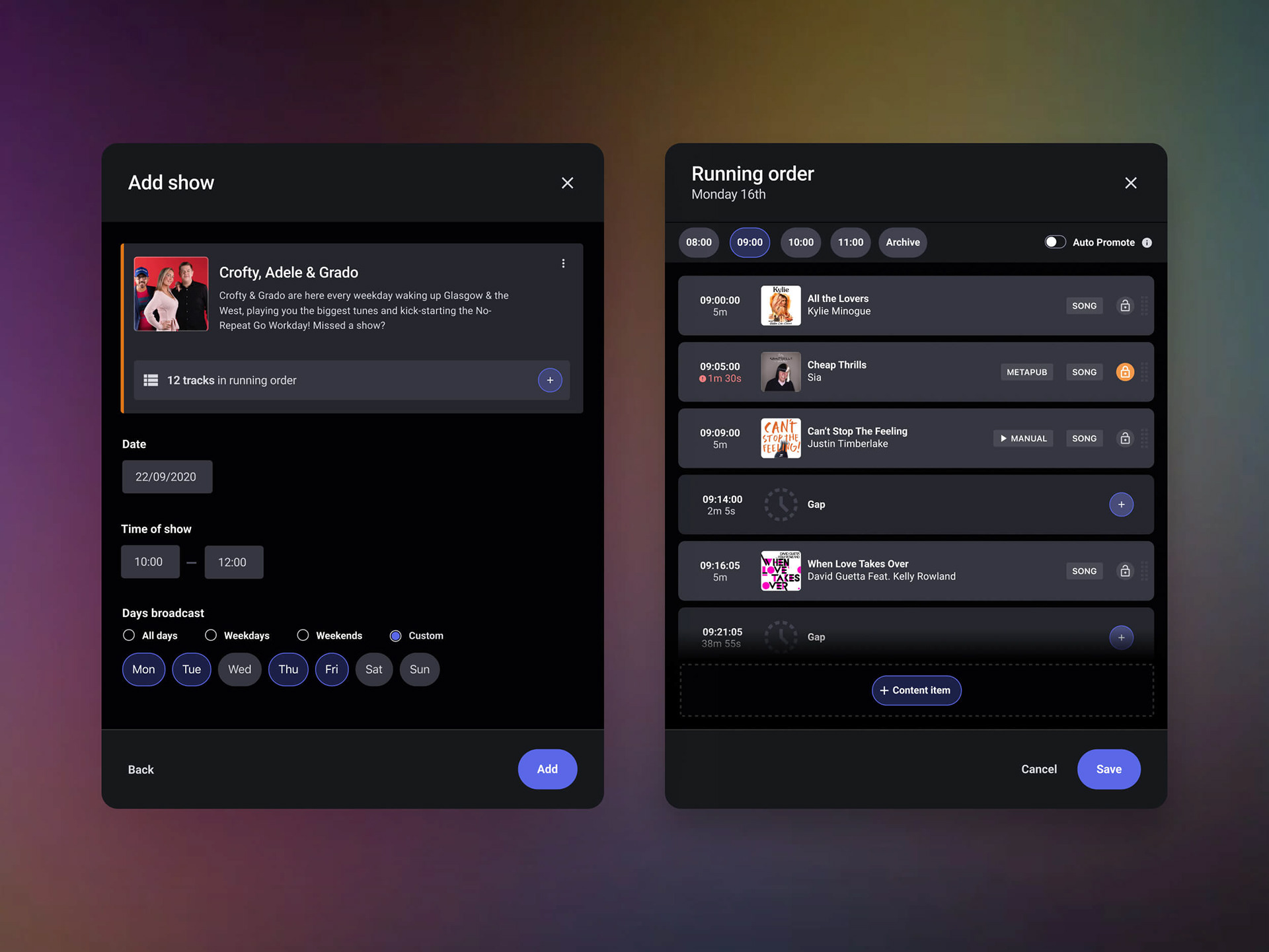Click the list icon in running order row
1269x952 pixels.
(x=151, y=381)
